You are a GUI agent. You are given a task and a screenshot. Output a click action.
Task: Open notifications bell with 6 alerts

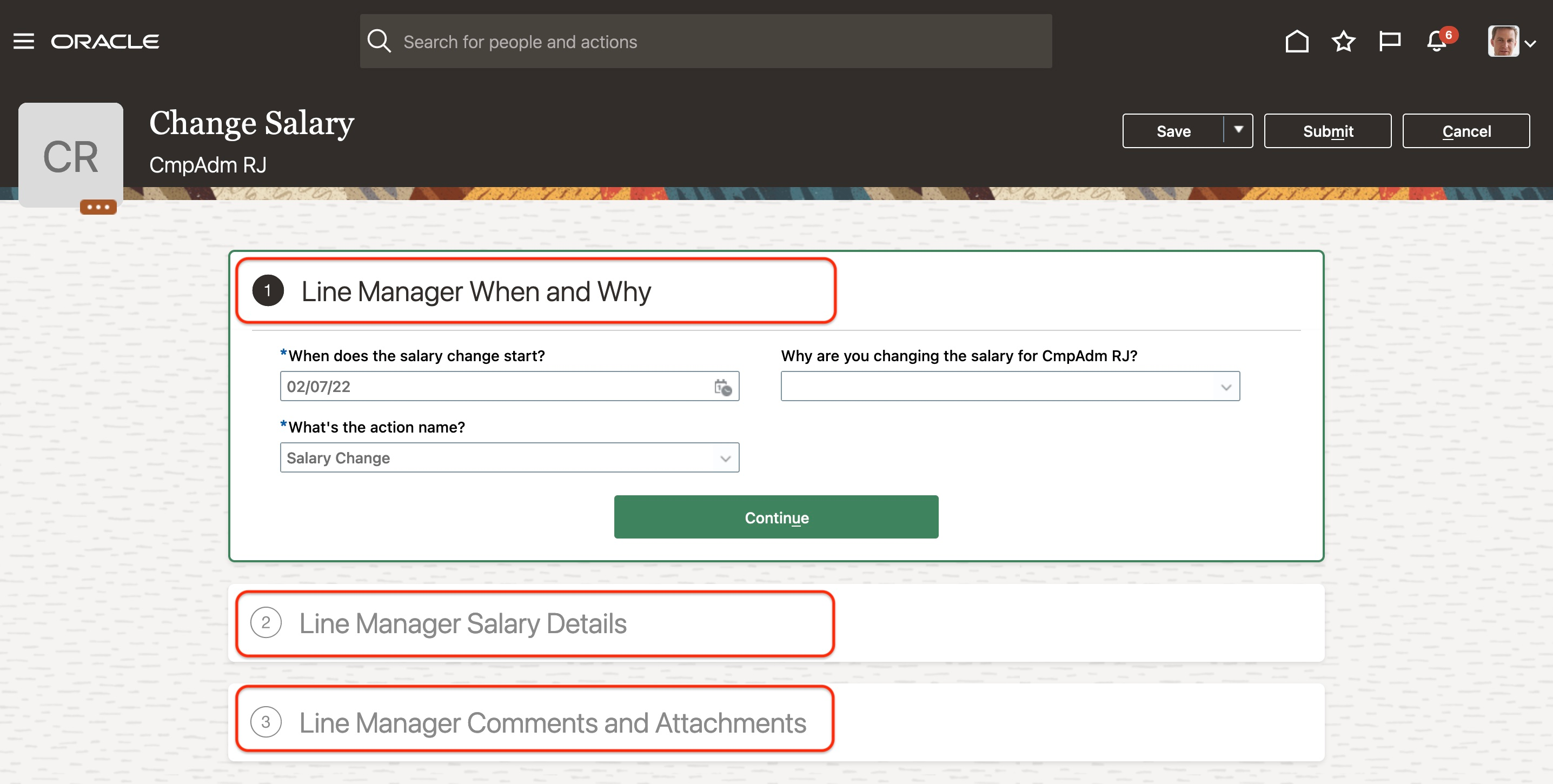1437,42
